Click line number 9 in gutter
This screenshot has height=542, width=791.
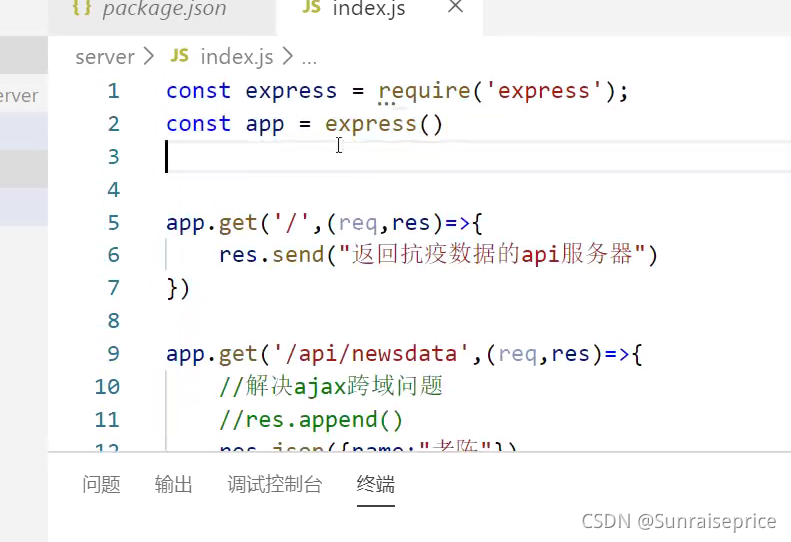tap(114, 354)
